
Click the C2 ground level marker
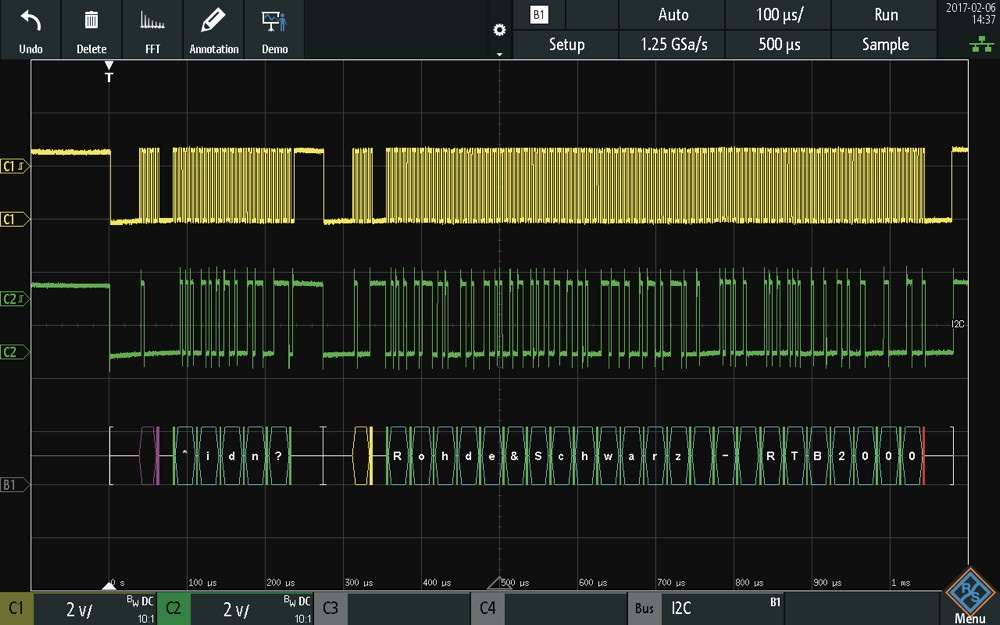[14, 352]
